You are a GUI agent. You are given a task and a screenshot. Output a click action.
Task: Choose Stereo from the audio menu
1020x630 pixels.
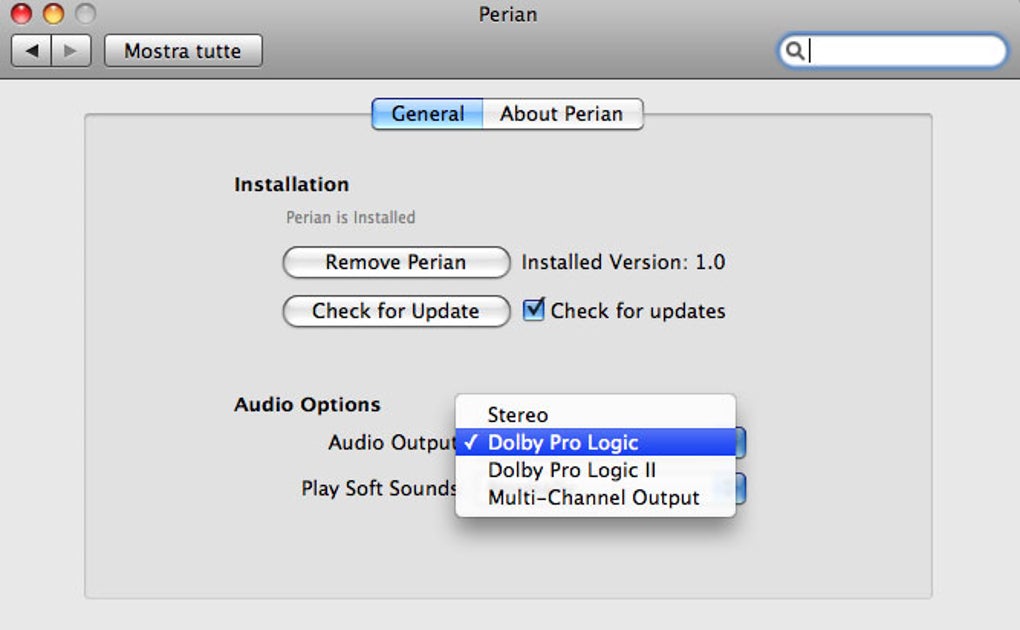click(517, 415)
